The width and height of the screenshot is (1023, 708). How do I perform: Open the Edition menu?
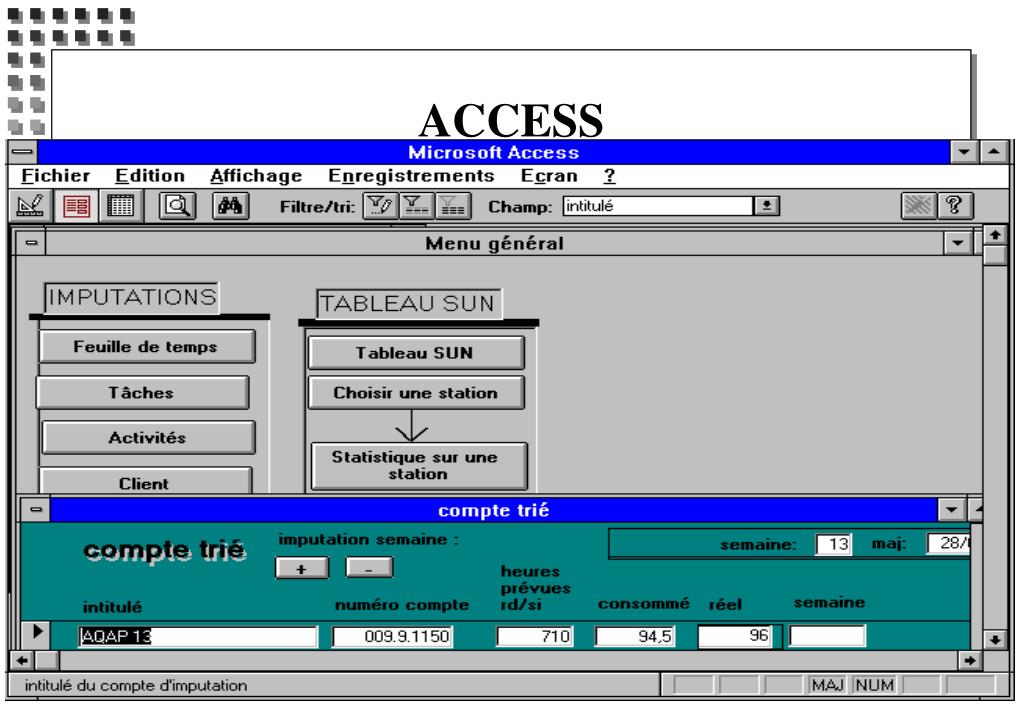coord(150,176)
